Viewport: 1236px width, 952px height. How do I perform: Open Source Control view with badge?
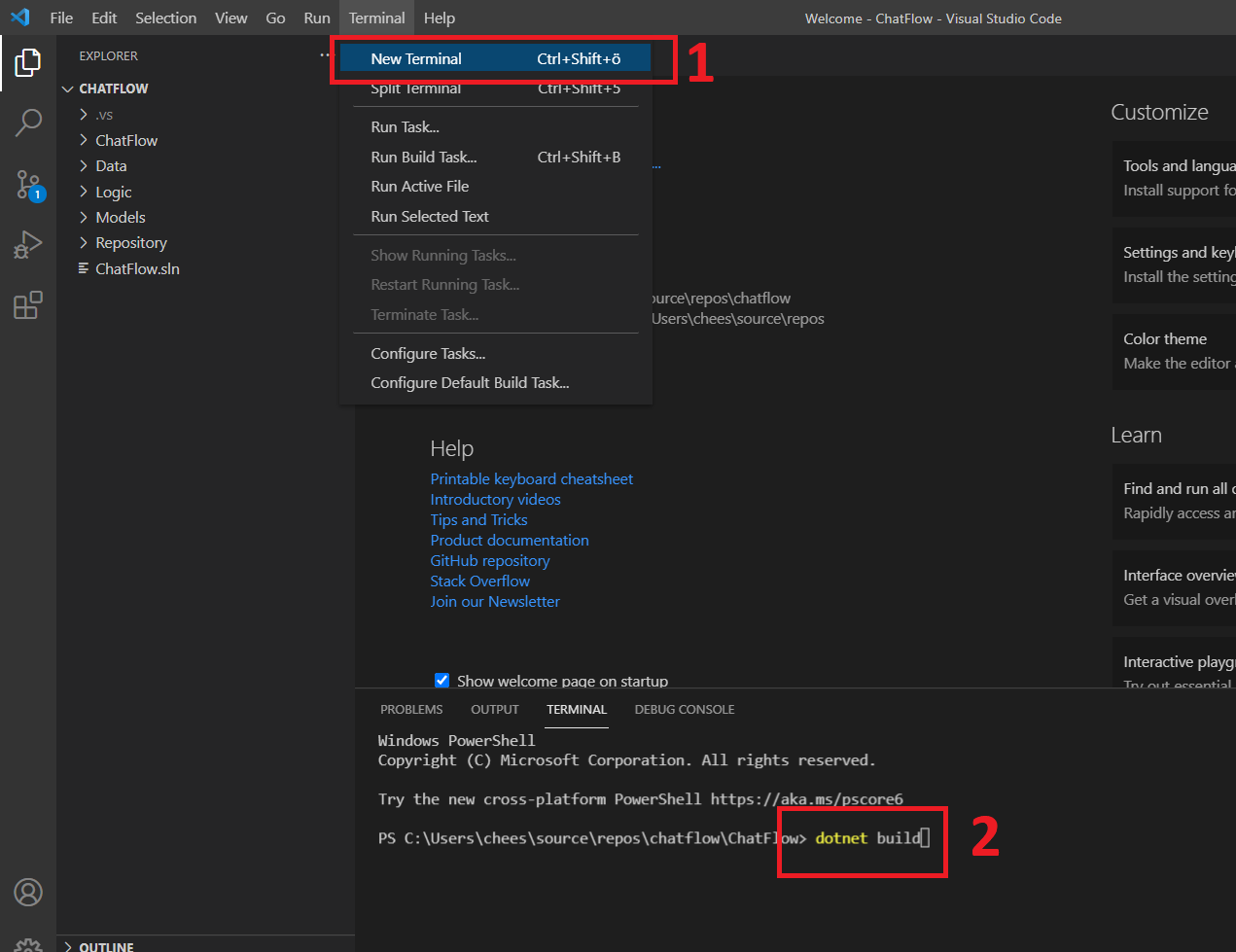point(28,184)
